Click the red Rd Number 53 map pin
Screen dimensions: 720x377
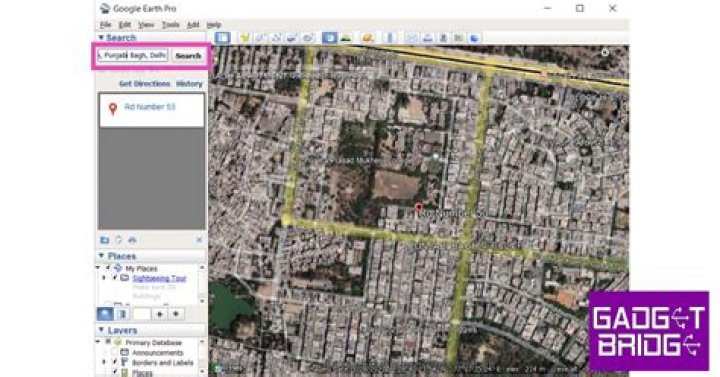(x=418, y=208)
